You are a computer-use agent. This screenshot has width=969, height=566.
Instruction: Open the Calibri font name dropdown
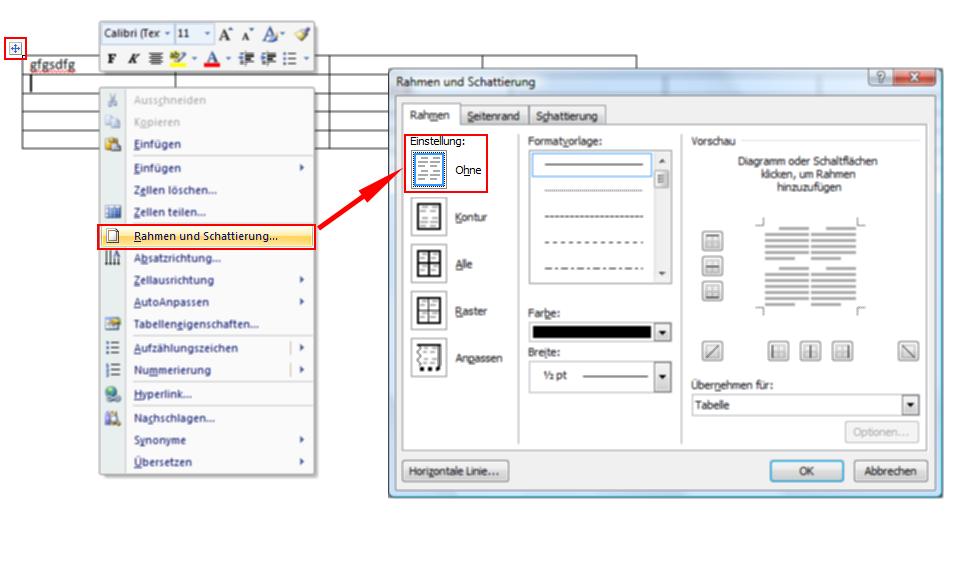[167, 34]
